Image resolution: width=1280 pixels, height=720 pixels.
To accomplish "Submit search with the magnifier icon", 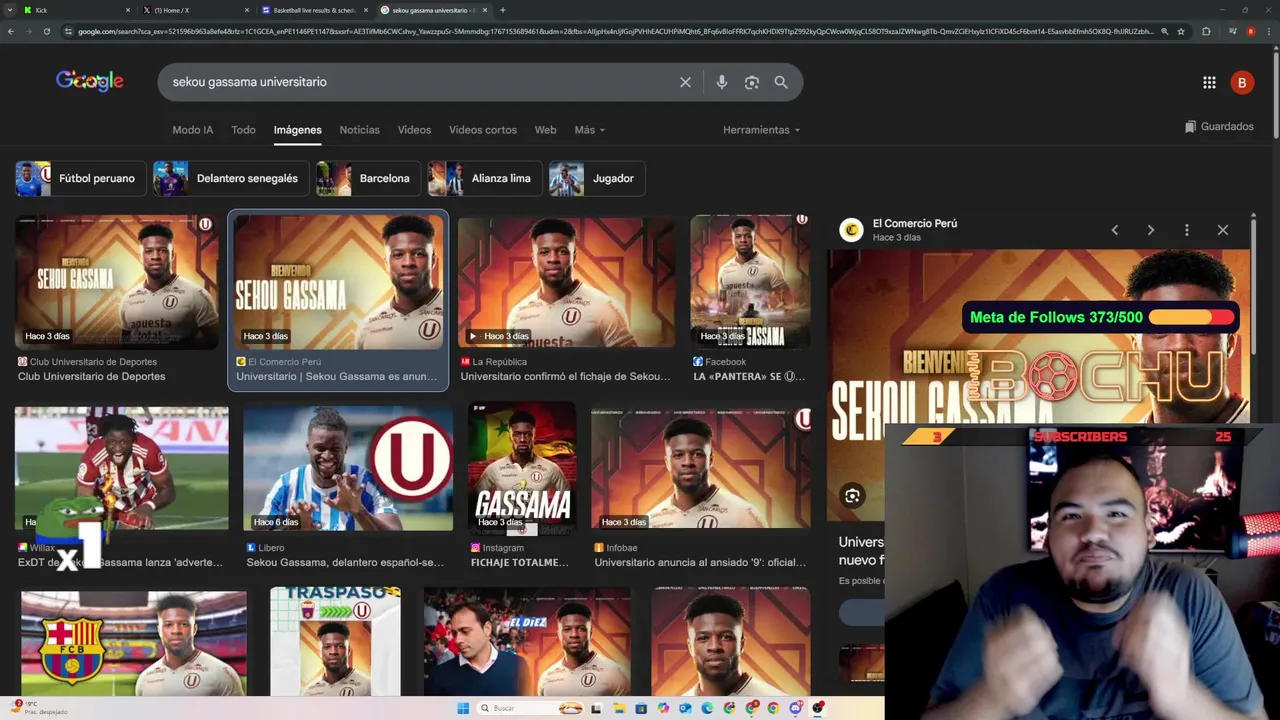I will click(x=781, y=82).
